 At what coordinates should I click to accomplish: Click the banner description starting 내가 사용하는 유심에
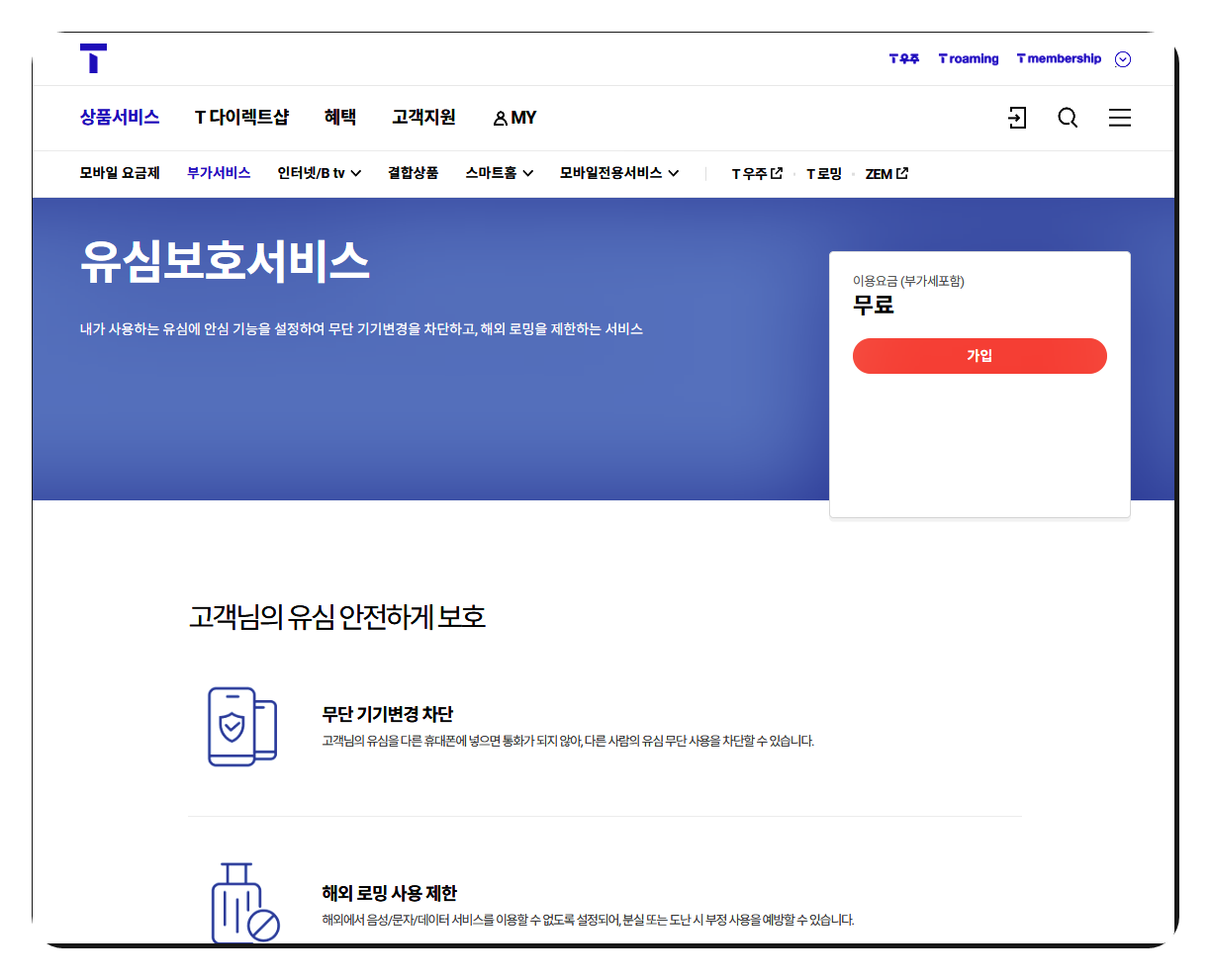[361, 329]
